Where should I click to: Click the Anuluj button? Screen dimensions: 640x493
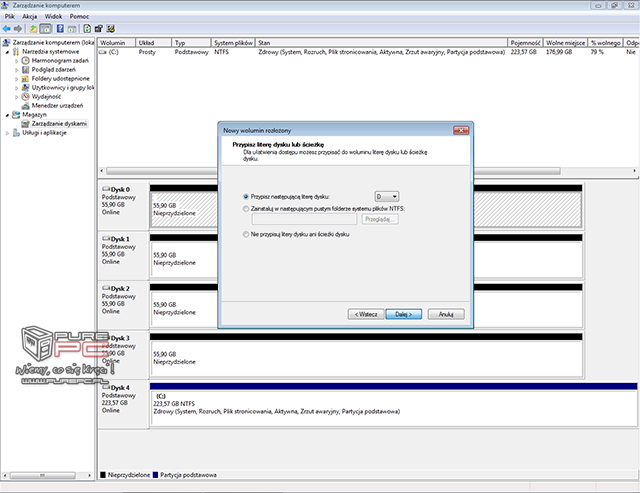point(446,314)
